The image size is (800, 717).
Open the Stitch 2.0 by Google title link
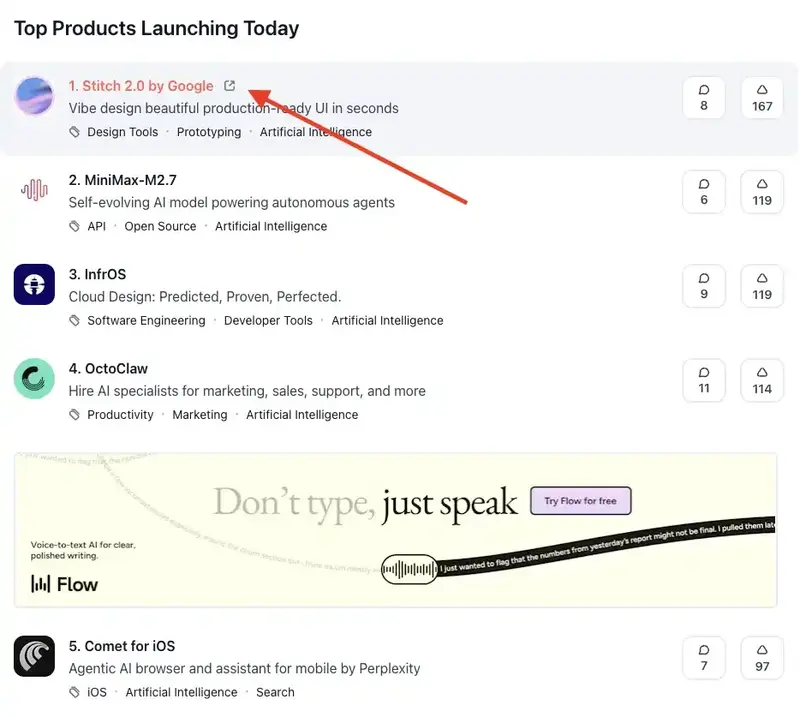pos(141,86)
